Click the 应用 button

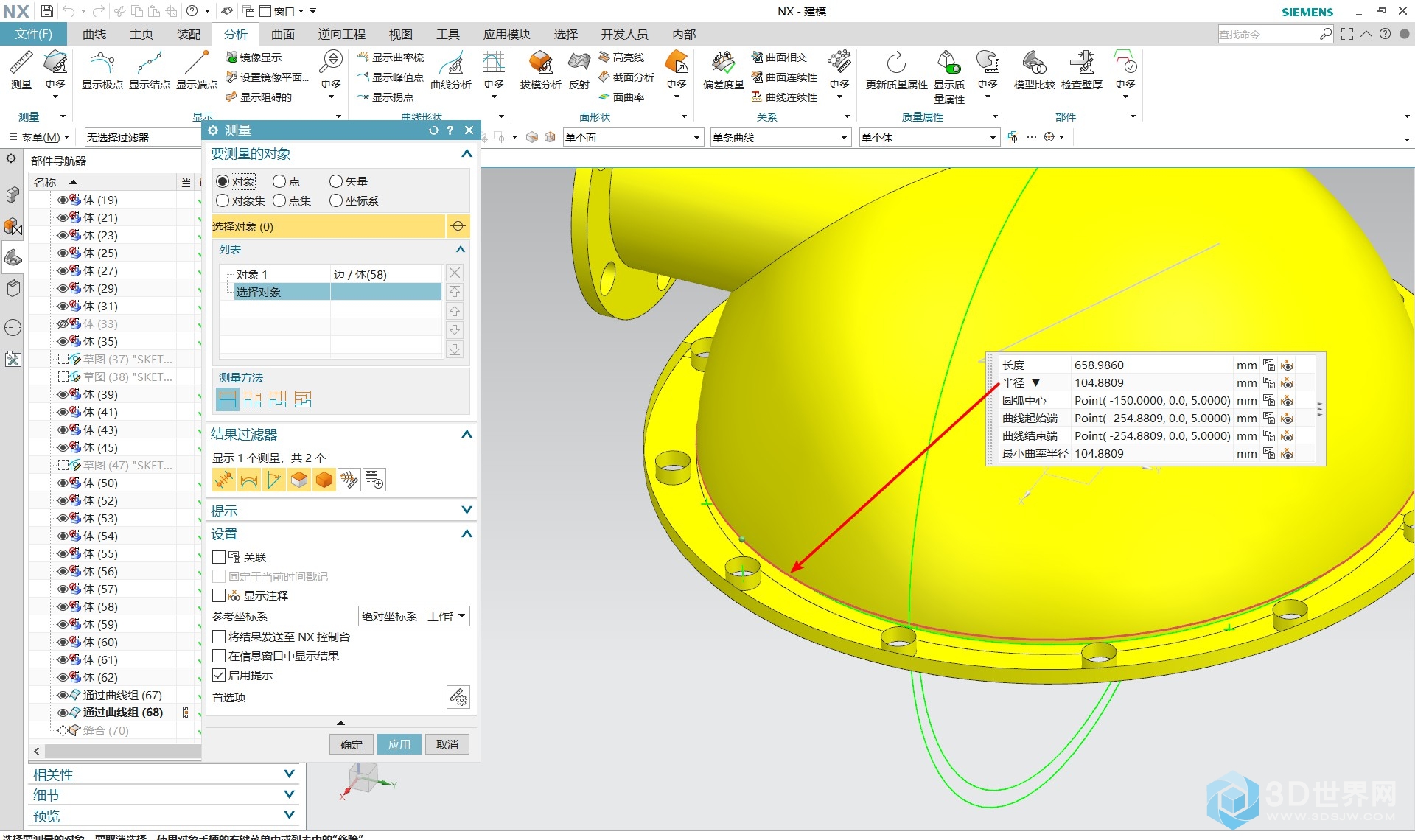(x=399, y=744)
